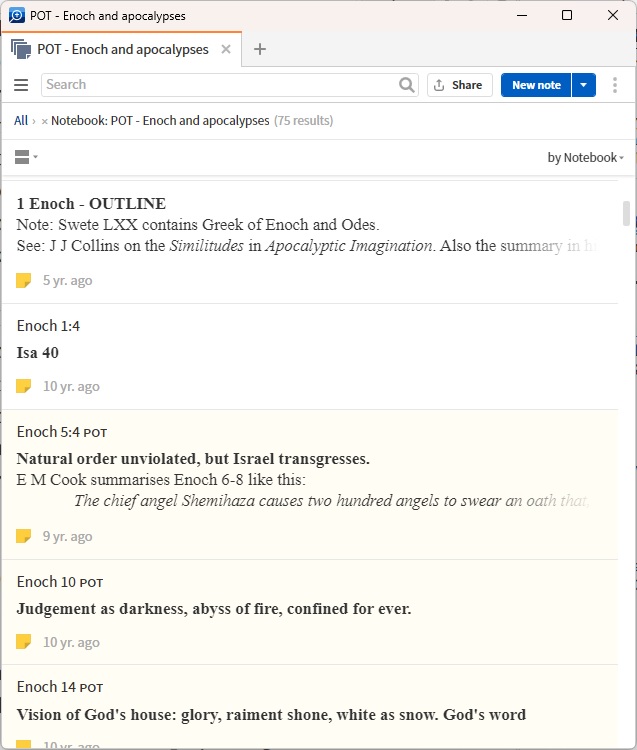637x750 pixels.
Task: Close the POT - Enoch and apocalypses tab
Action: tap(226, 49)
